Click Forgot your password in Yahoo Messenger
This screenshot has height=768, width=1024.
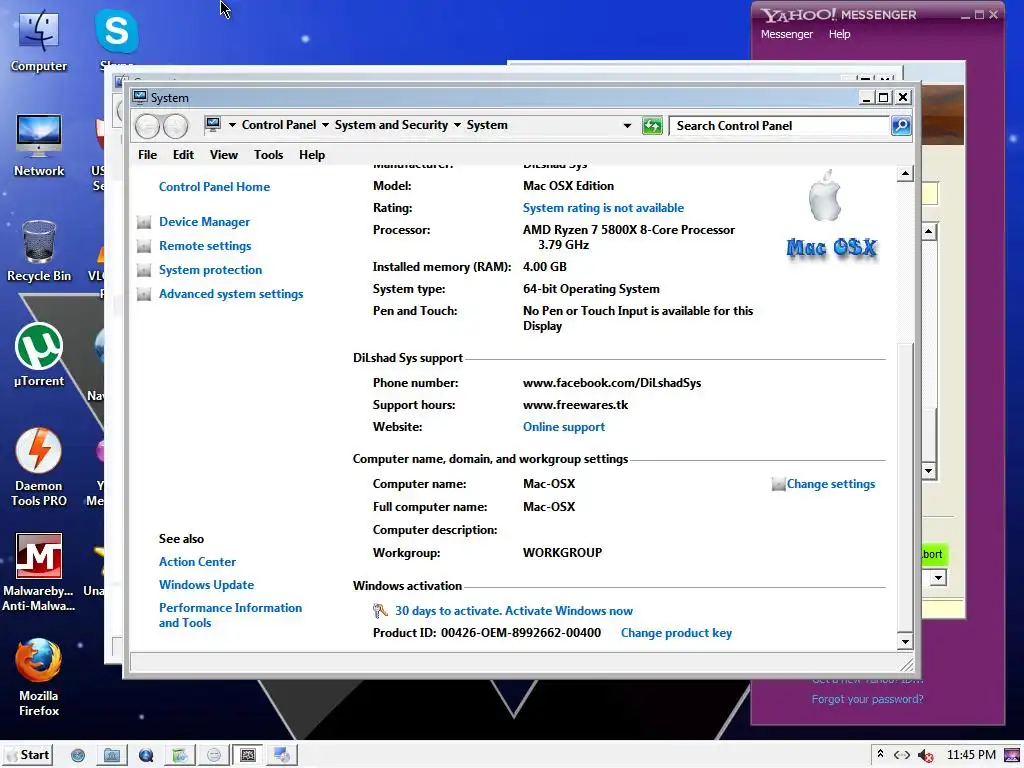pos(867,699)
